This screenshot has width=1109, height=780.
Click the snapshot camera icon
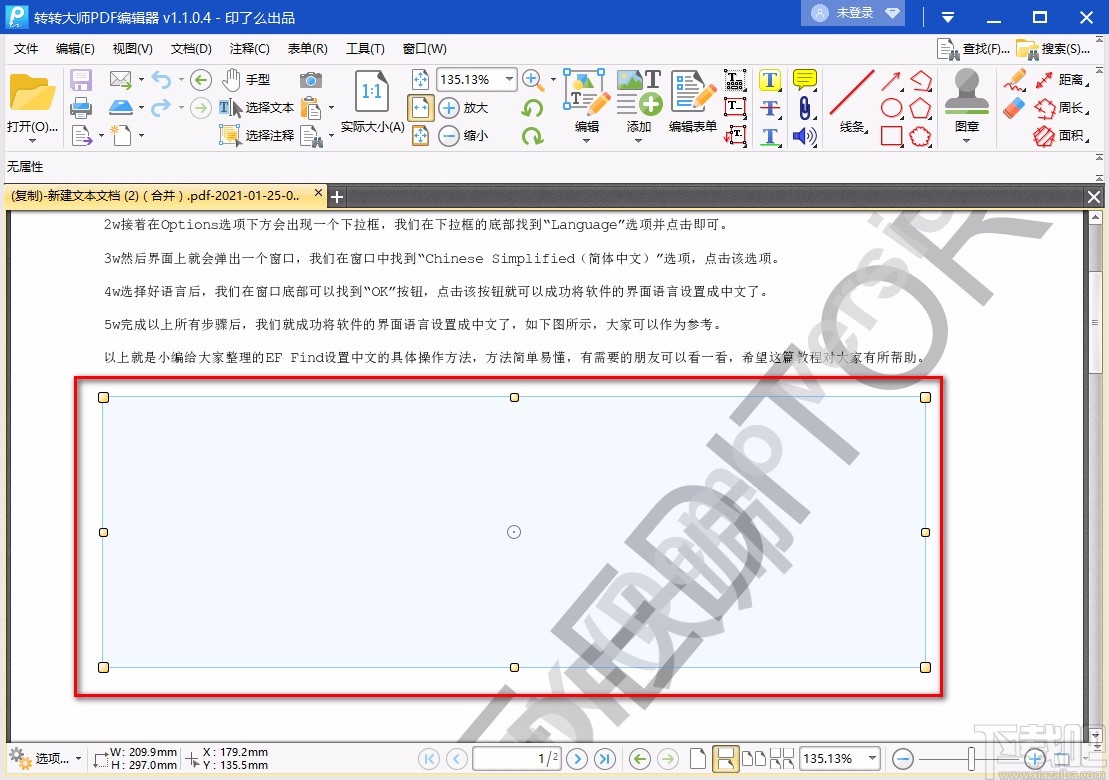[x=311, y=80]
